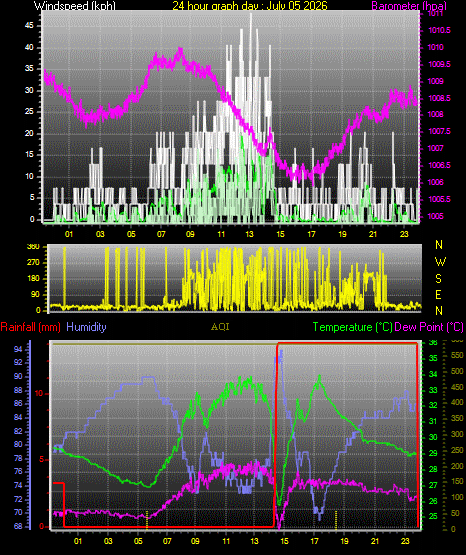Pick the 100 label on AQI axis
The height and width of the screenshot is (555, 466).
tap(458, 497)
